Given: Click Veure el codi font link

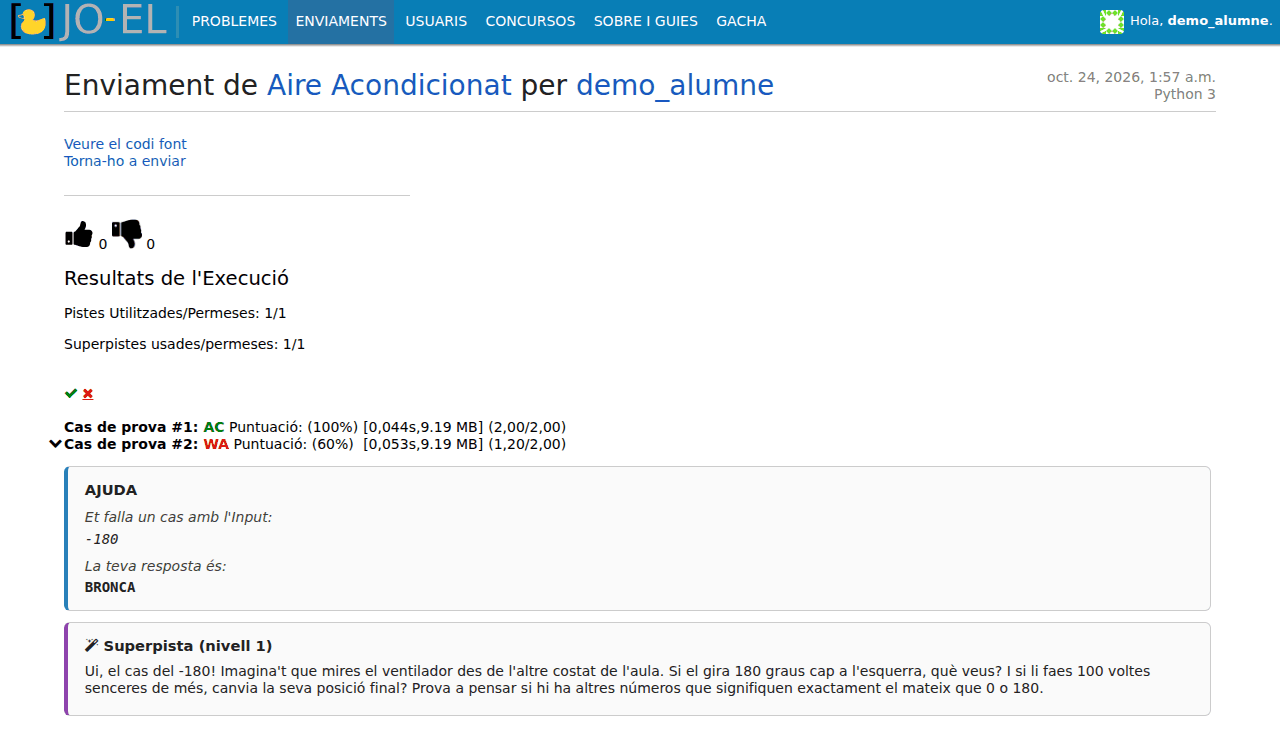Looking at the screenshot, I should pyautogui.click(x=125, y=144).
